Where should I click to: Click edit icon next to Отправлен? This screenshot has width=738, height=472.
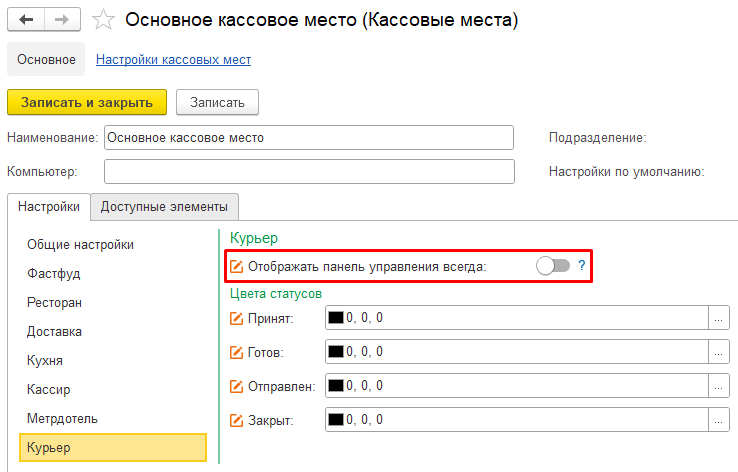(x=236, y=386)
